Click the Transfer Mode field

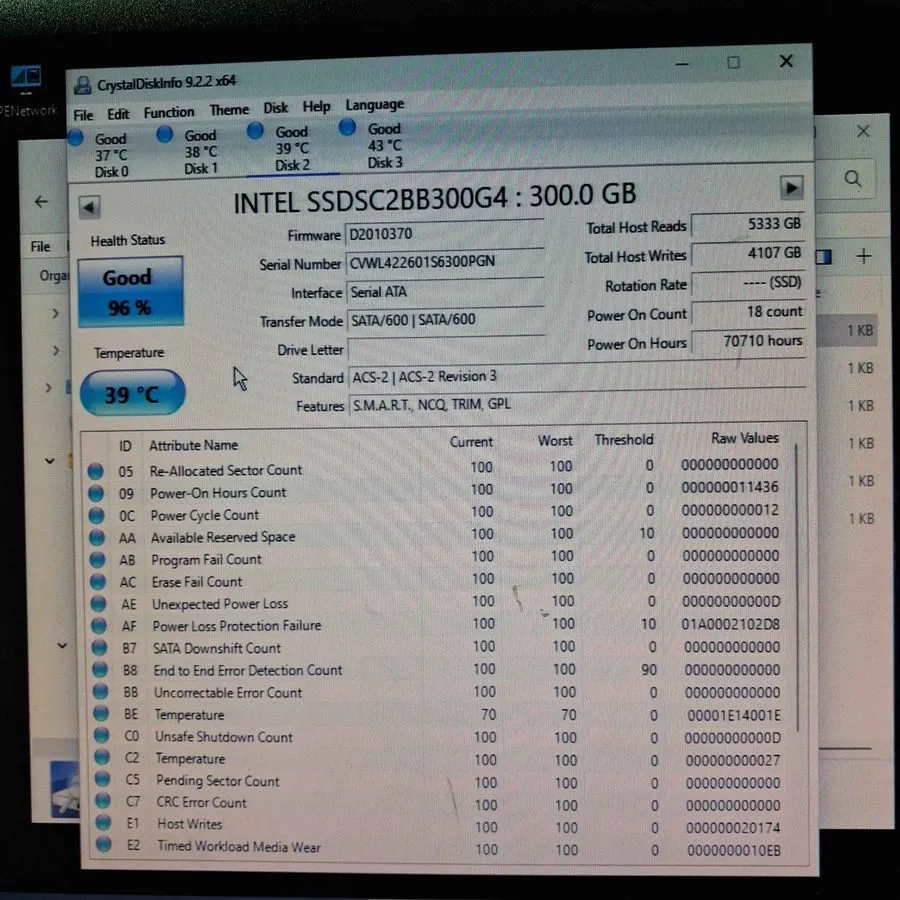tap(445, 319)
